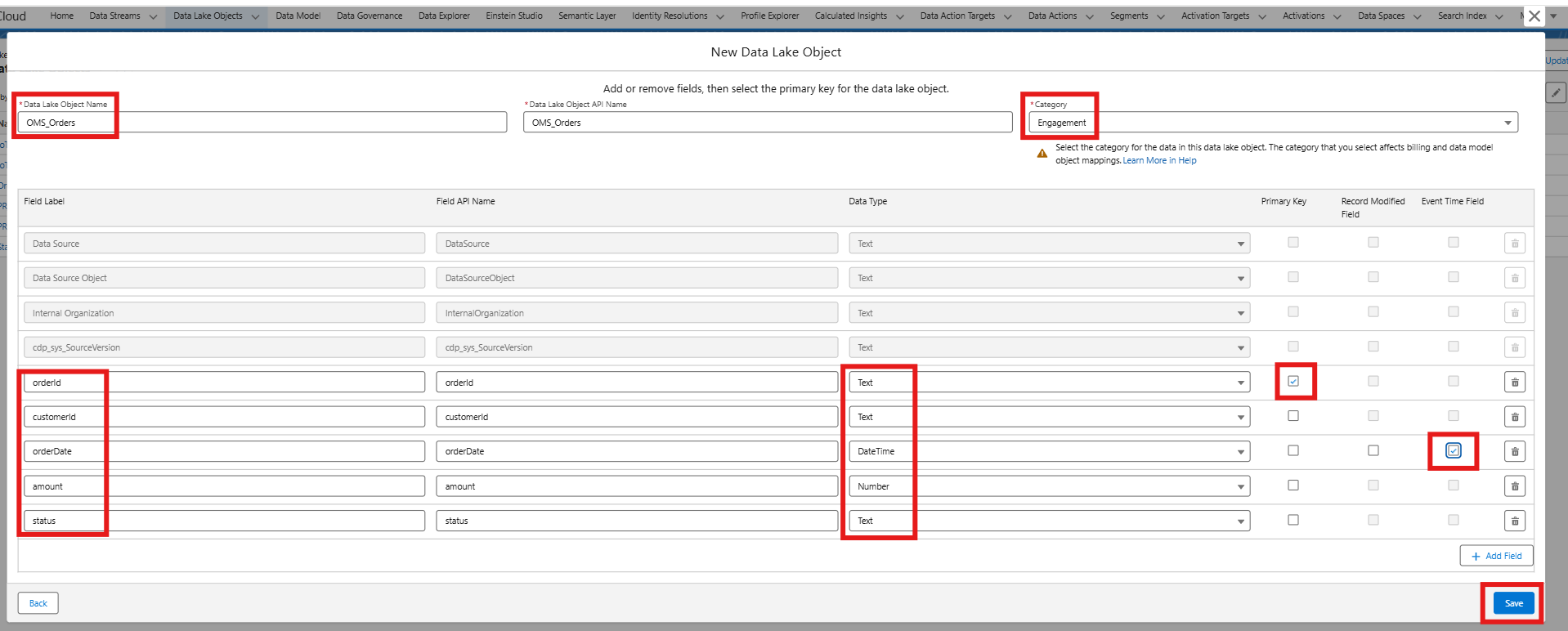Open Data Type dropdown for amount
This screenshot has width=1568, height=631.
pos(1049,486)
